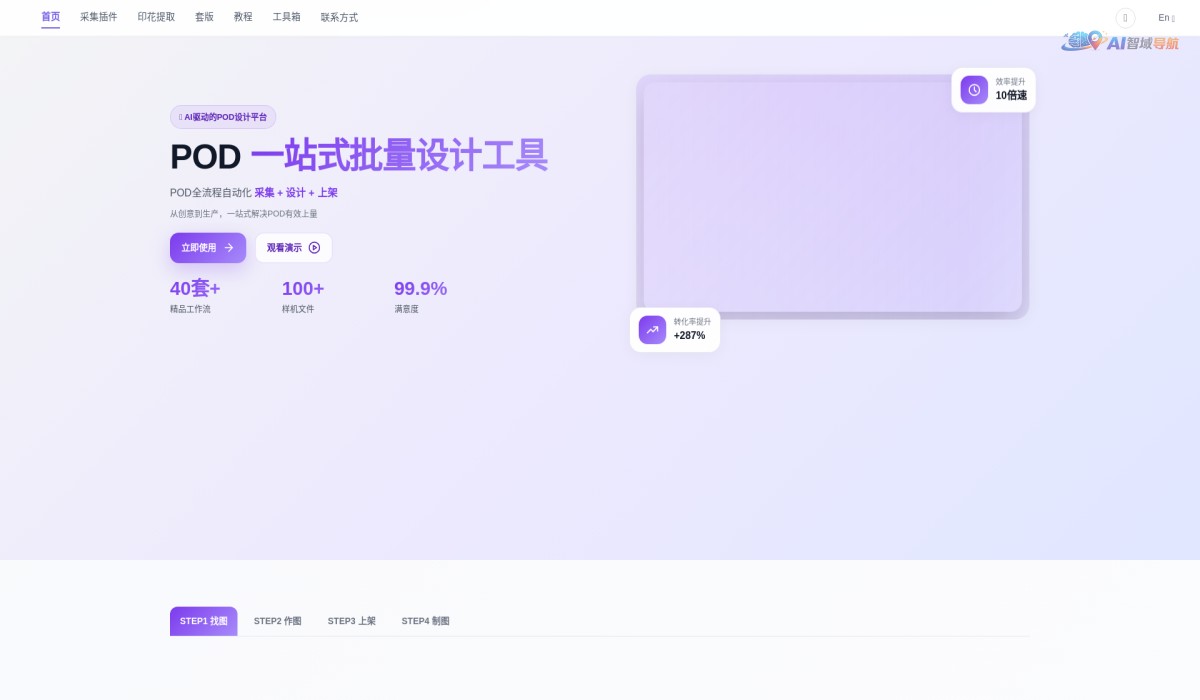
Task: Navigate to the 印花提取 page
Action: (x=156, y=17)
